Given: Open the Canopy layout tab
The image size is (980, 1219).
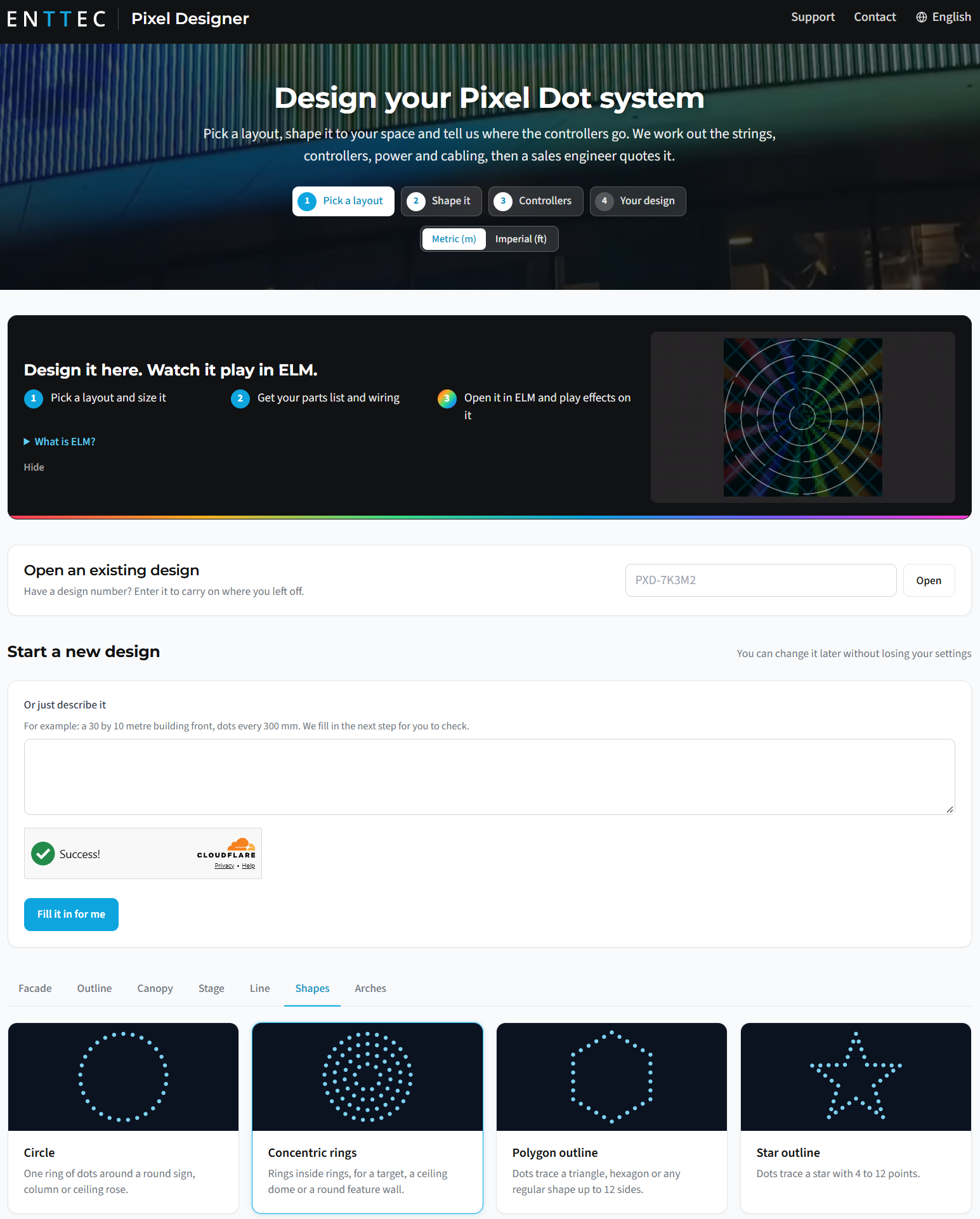Looking at the screenshot, I should [155, 988].
